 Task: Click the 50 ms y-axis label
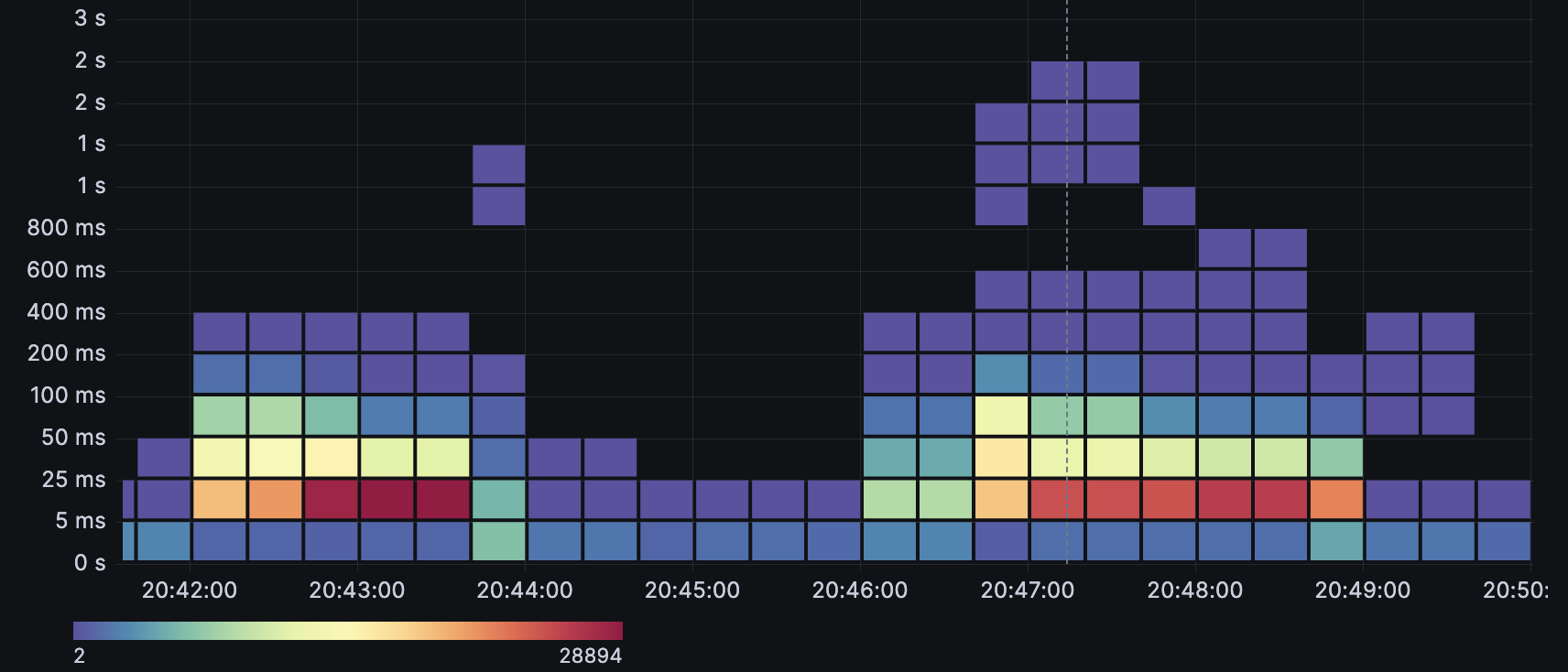coord(73,438)
